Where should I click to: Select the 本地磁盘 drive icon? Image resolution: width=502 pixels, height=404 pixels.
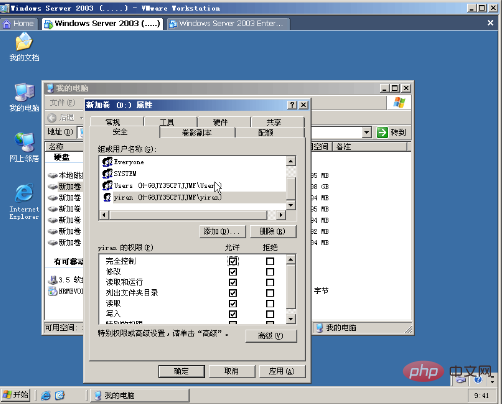53,175
